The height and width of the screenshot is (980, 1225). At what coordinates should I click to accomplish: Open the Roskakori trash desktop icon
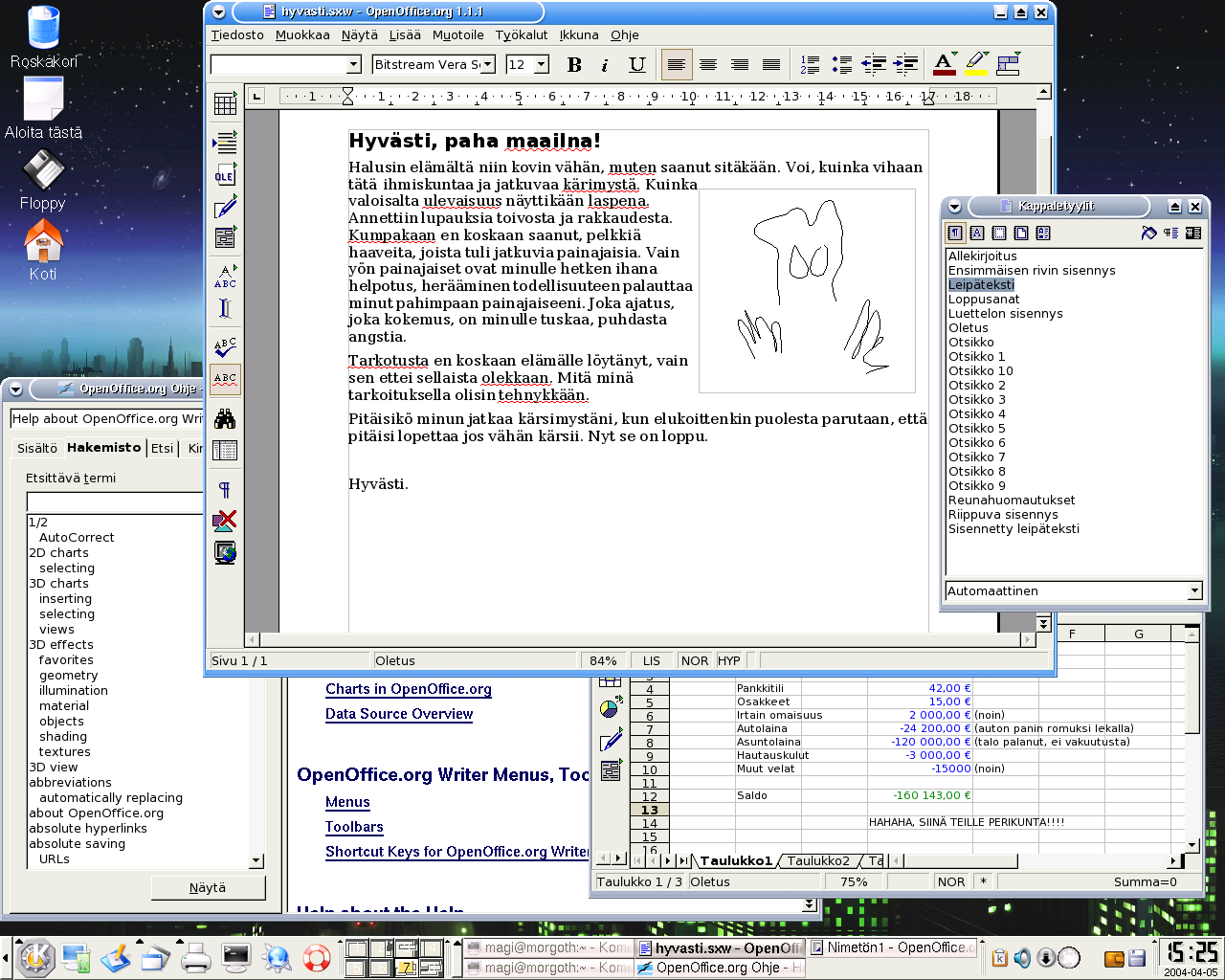(x=44, y=38)
